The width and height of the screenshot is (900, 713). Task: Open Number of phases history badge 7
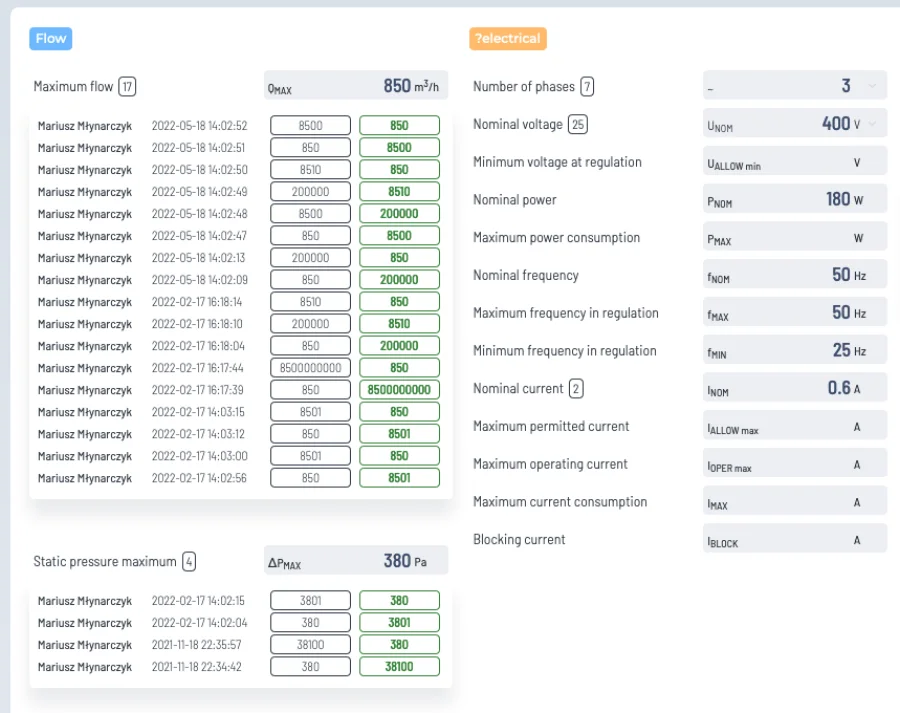587,87
